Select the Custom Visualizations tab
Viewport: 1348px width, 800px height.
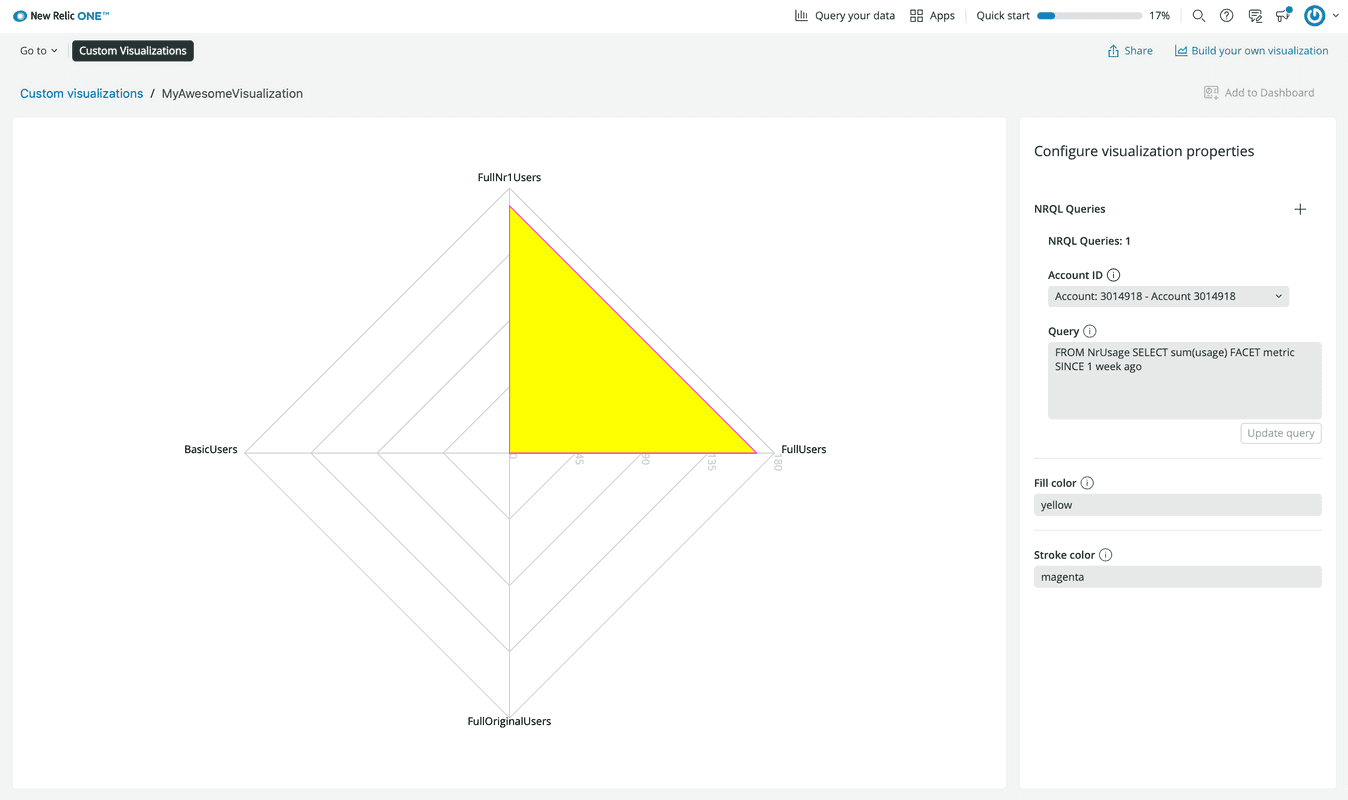point(133,50)
